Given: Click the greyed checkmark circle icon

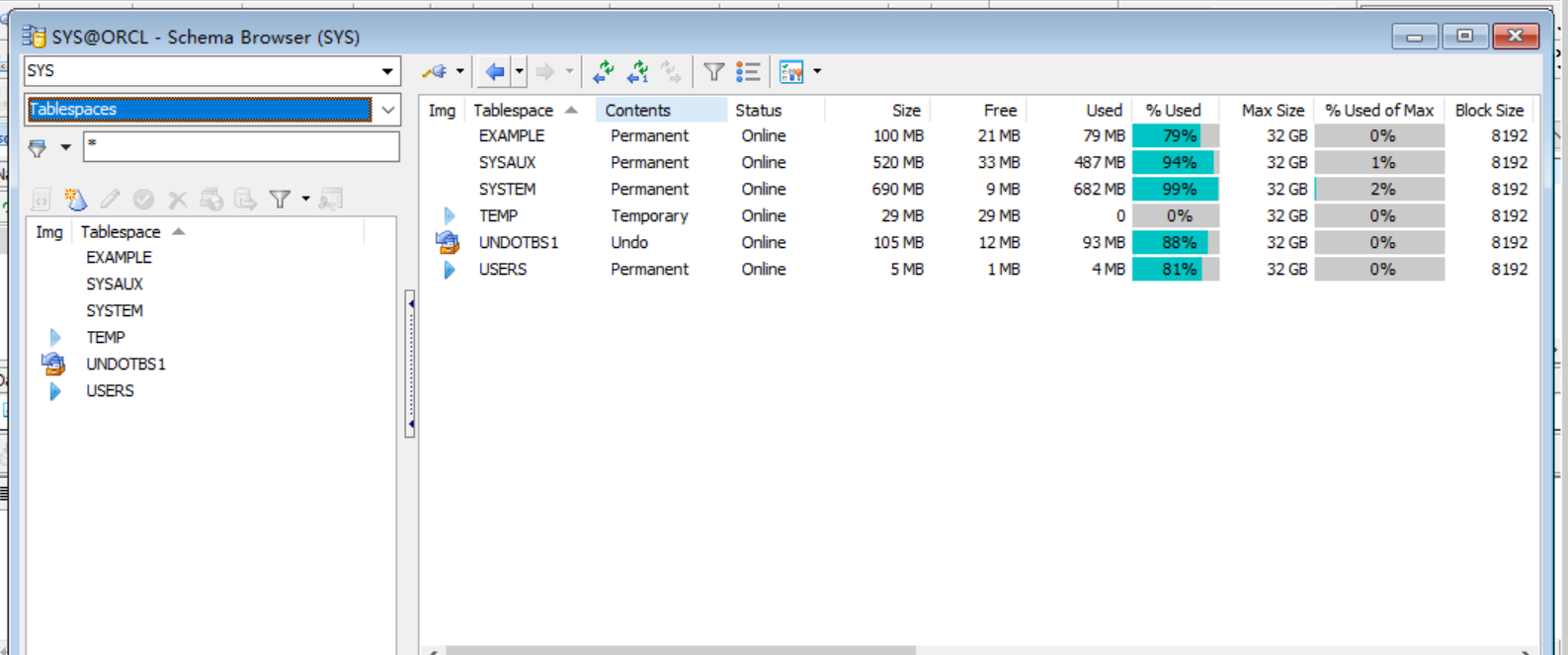Looking at the screenshot, I should [143, 200].
